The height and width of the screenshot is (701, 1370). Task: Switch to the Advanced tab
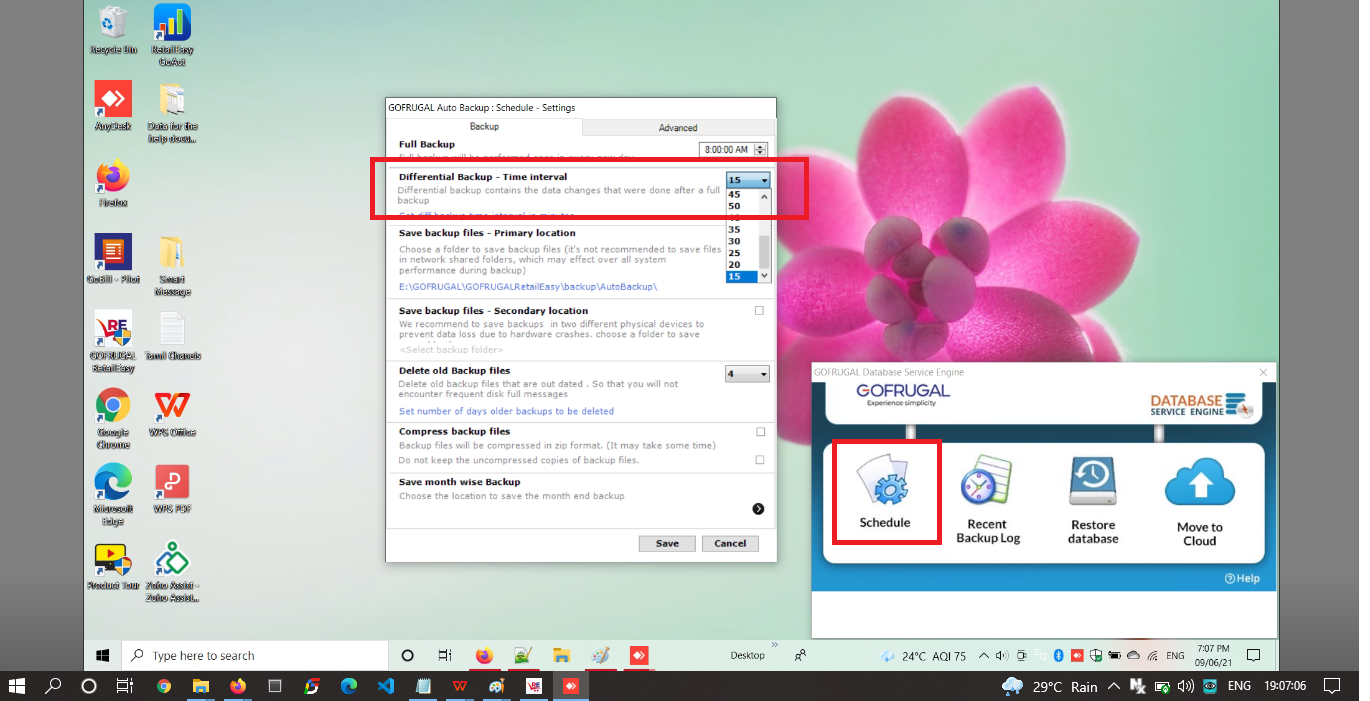point(678,128)
